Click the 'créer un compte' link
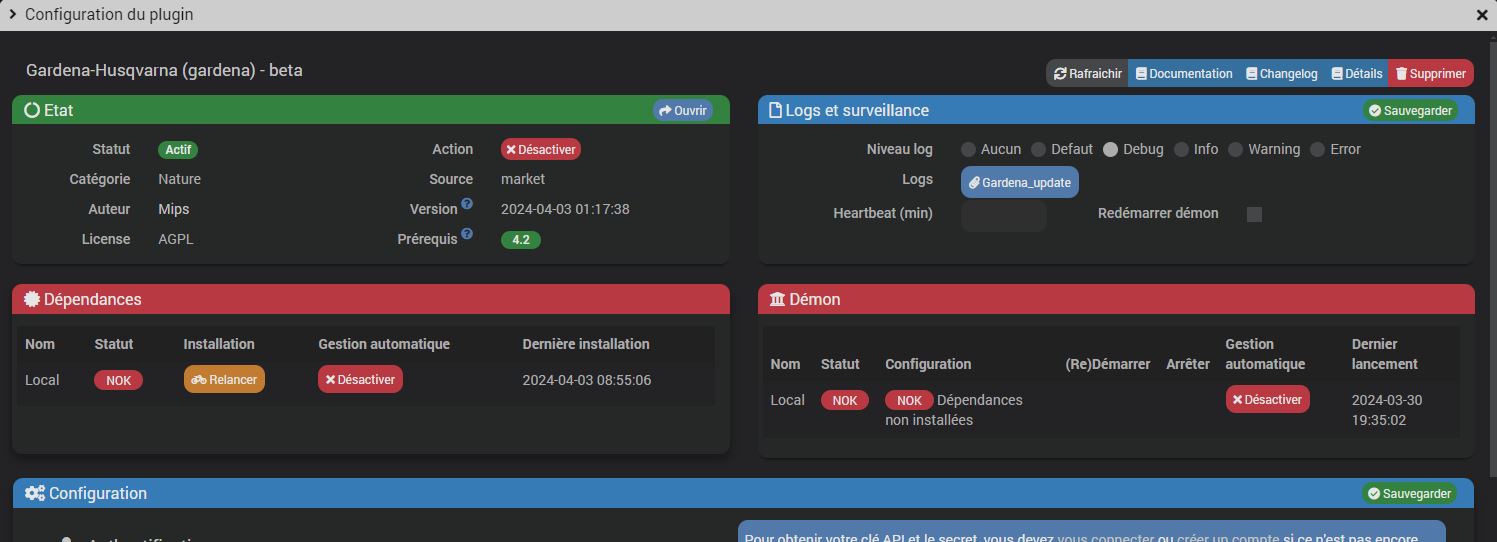This screenshot has width=1497, height=542. point(1228,538)
